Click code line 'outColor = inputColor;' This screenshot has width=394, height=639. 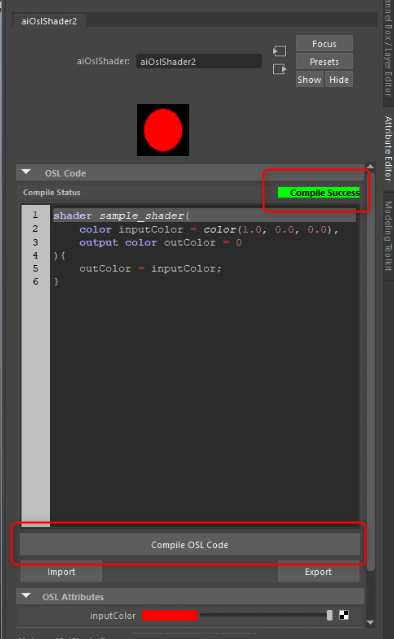point(150,269)
